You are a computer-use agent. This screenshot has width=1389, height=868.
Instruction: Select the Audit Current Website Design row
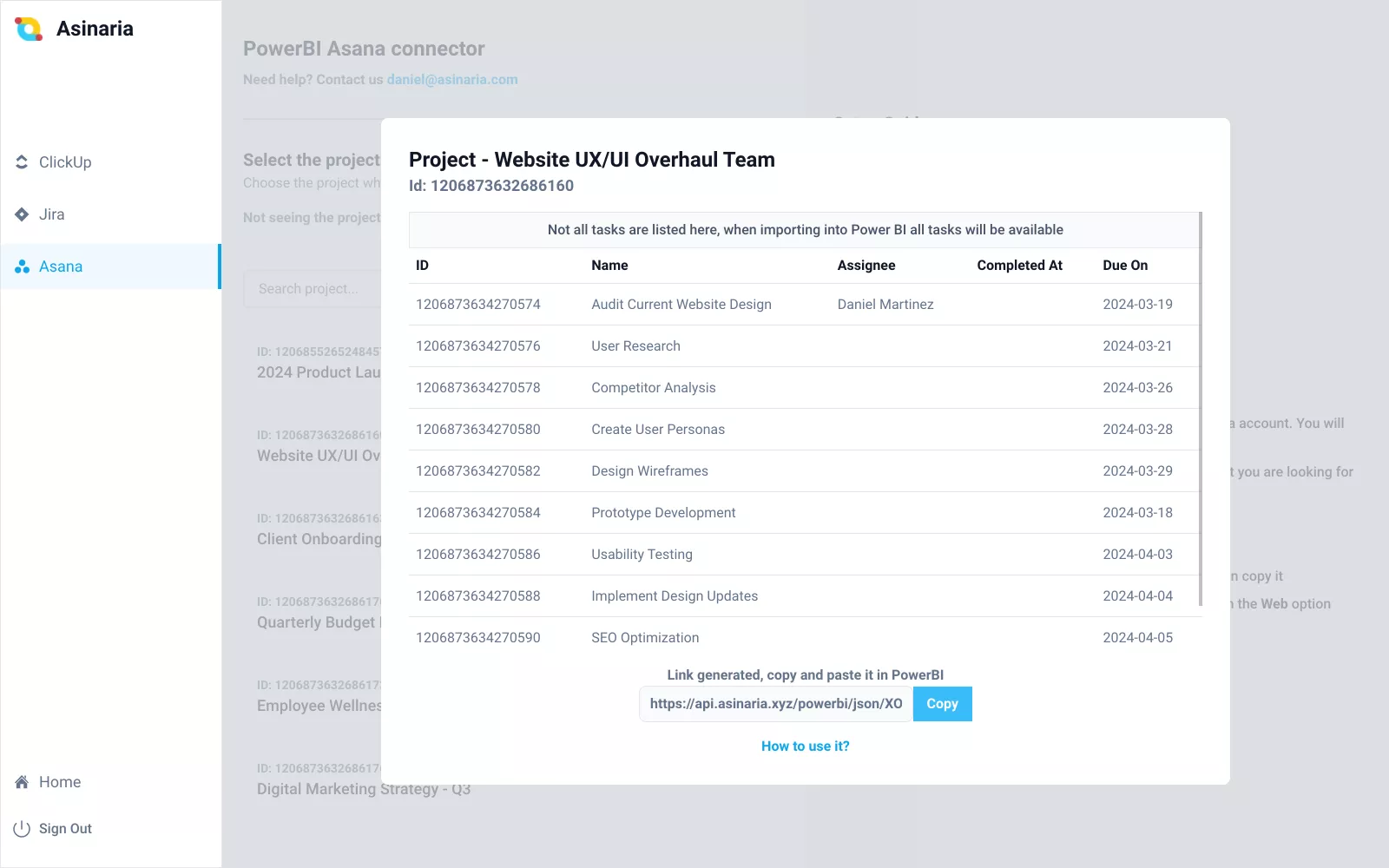[681, 305]
